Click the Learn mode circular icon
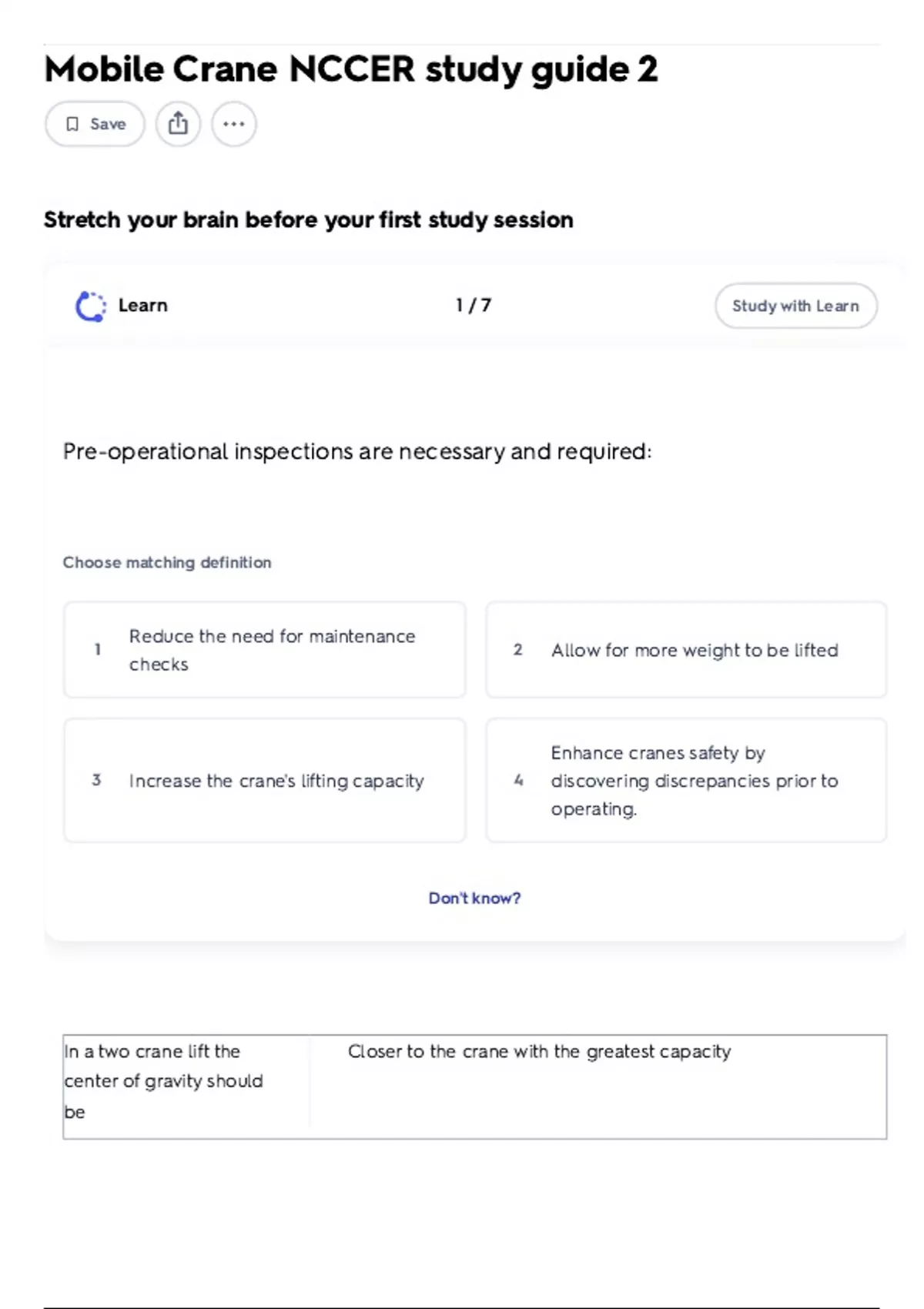The width and height of the screenshot is (924, 1309). pos(91,306)
